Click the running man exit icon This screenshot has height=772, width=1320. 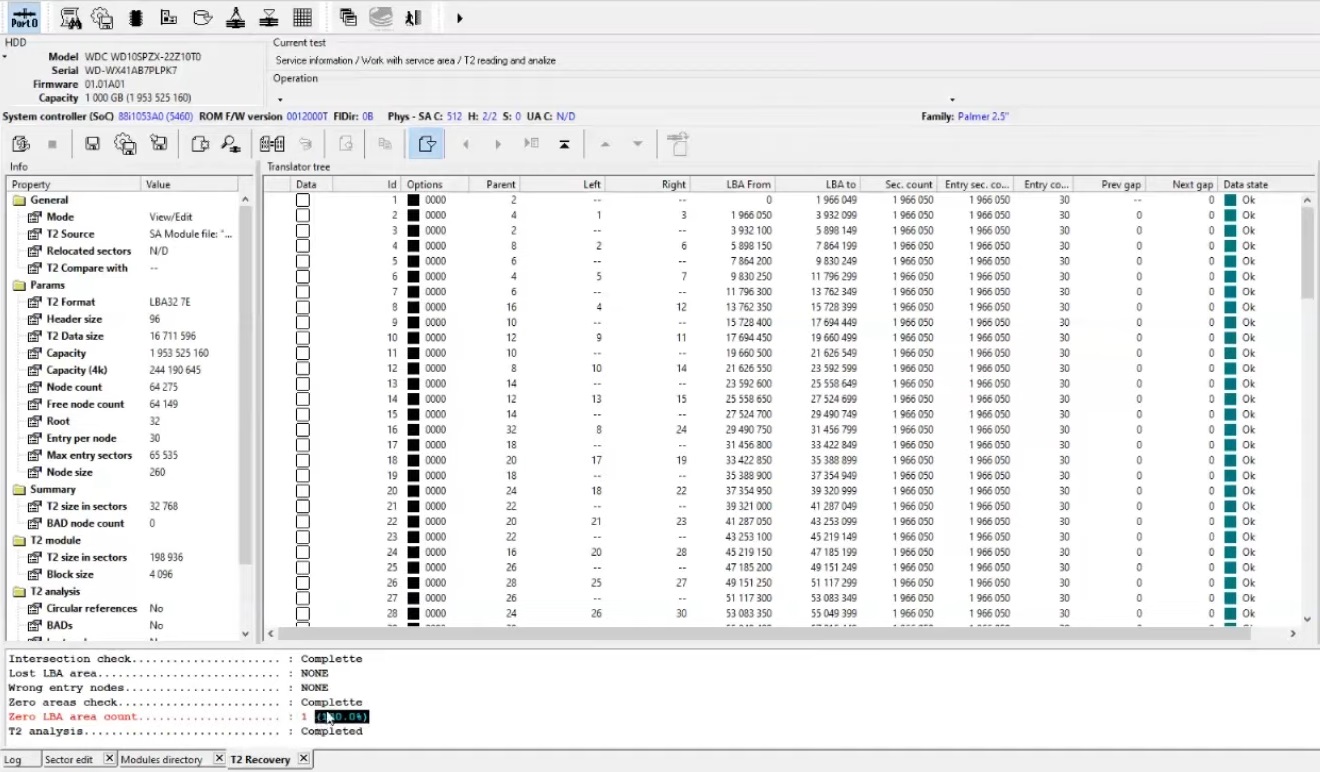(x=412, y=17)
